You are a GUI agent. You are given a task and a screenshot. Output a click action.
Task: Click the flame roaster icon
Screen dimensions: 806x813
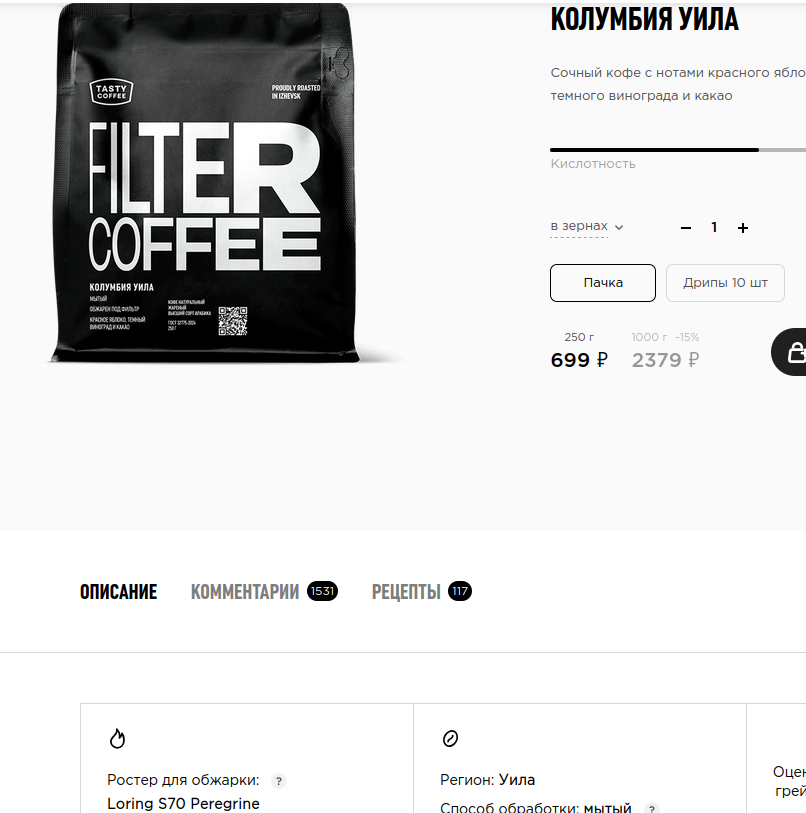coord(117,738)
